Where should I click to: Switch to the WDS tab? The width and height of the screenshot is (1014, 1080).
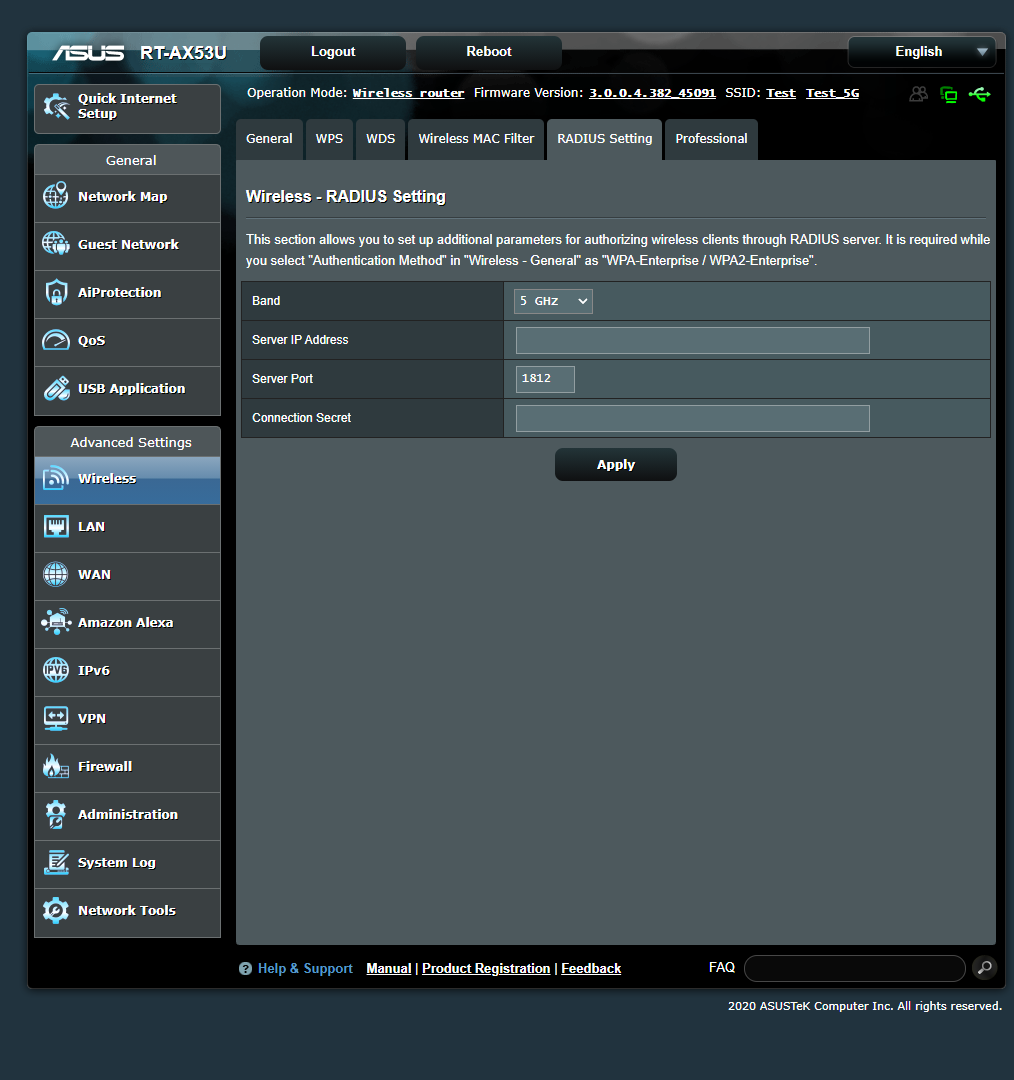(380, 138)
